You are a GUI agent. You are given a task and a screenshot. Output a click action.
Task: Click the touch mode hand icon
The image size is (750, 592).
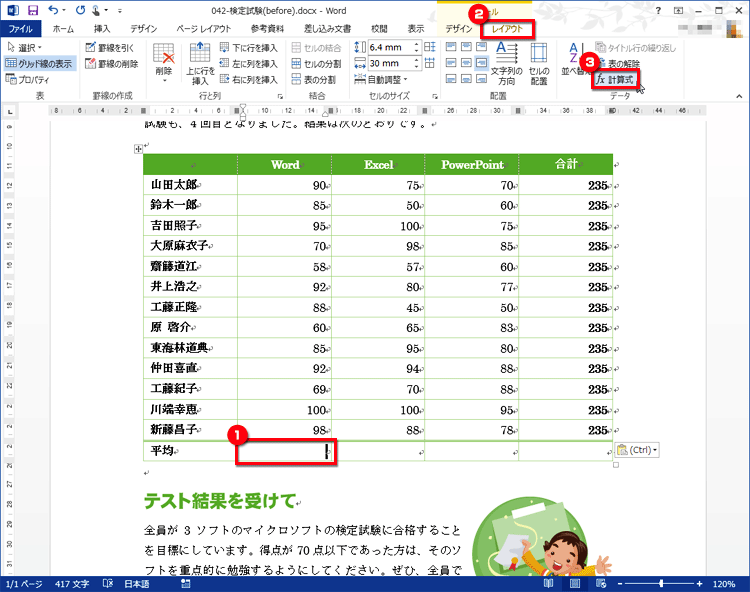[x=96, y=10]
